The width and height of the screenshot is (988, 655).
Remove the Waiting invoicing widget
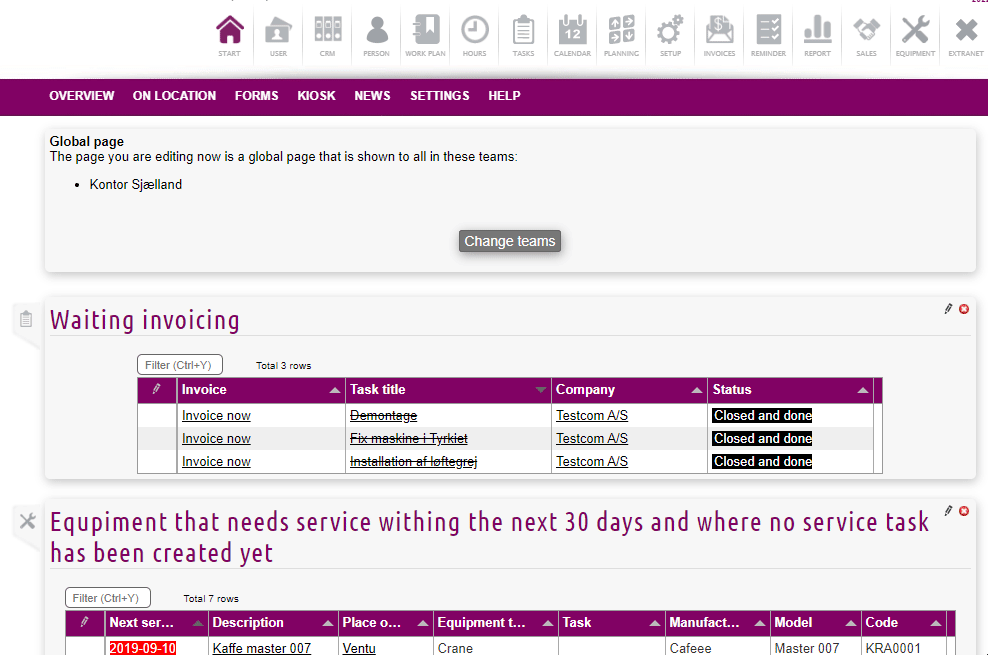tap(964, 309)
